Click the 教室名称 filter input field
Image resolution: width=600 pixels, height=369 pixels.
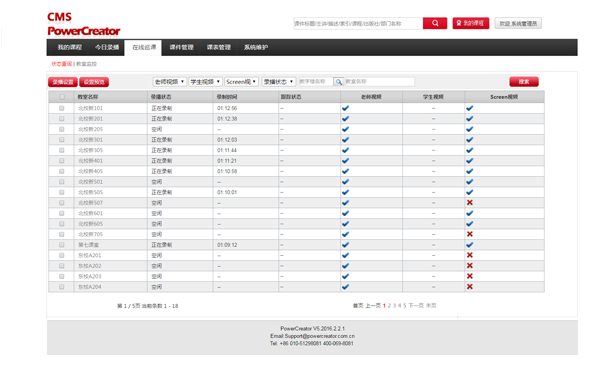coord(379,82)
